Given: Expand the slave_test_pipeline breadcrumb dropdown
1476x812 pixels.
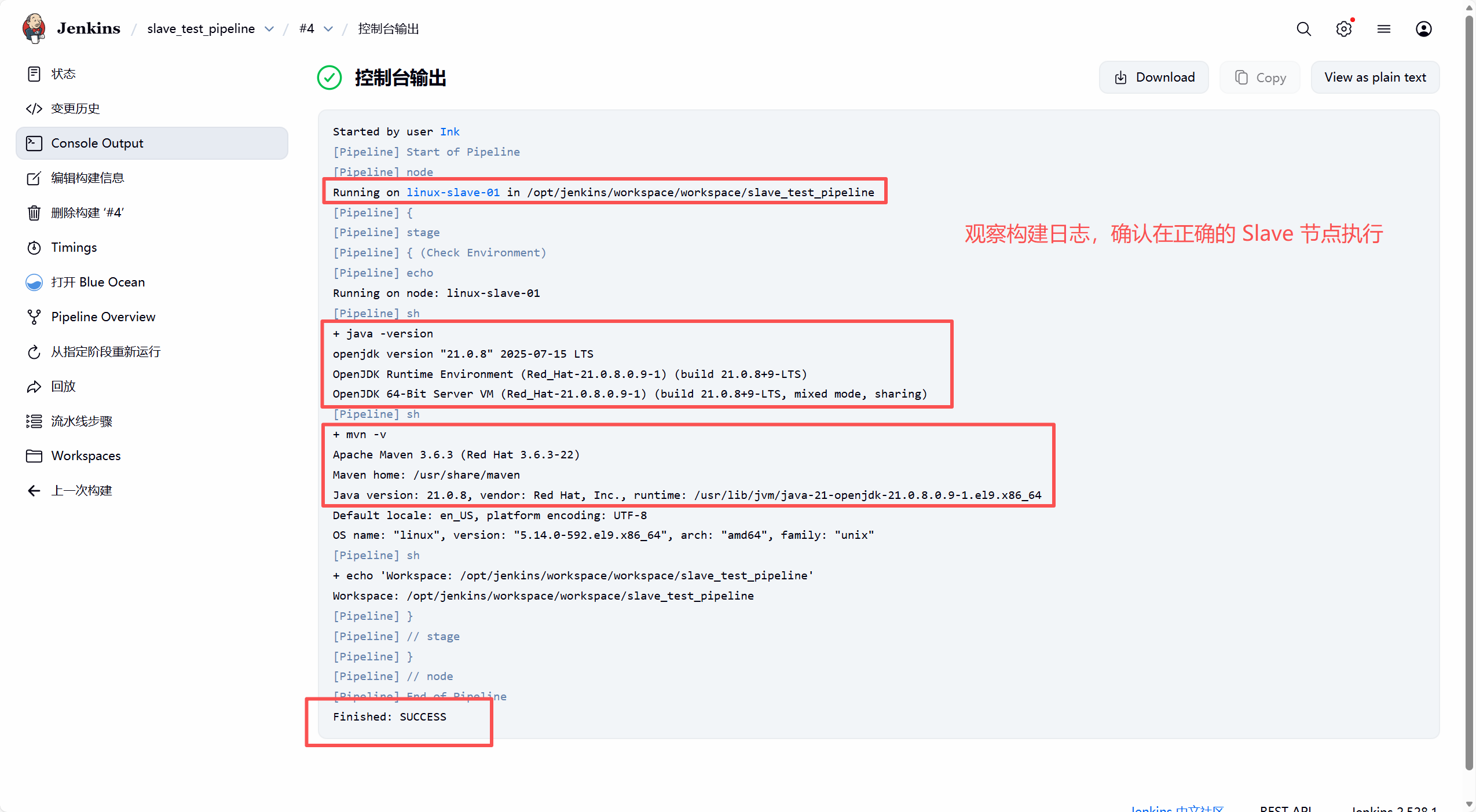Looking at the screenshot, I should [x=269, y=29].
